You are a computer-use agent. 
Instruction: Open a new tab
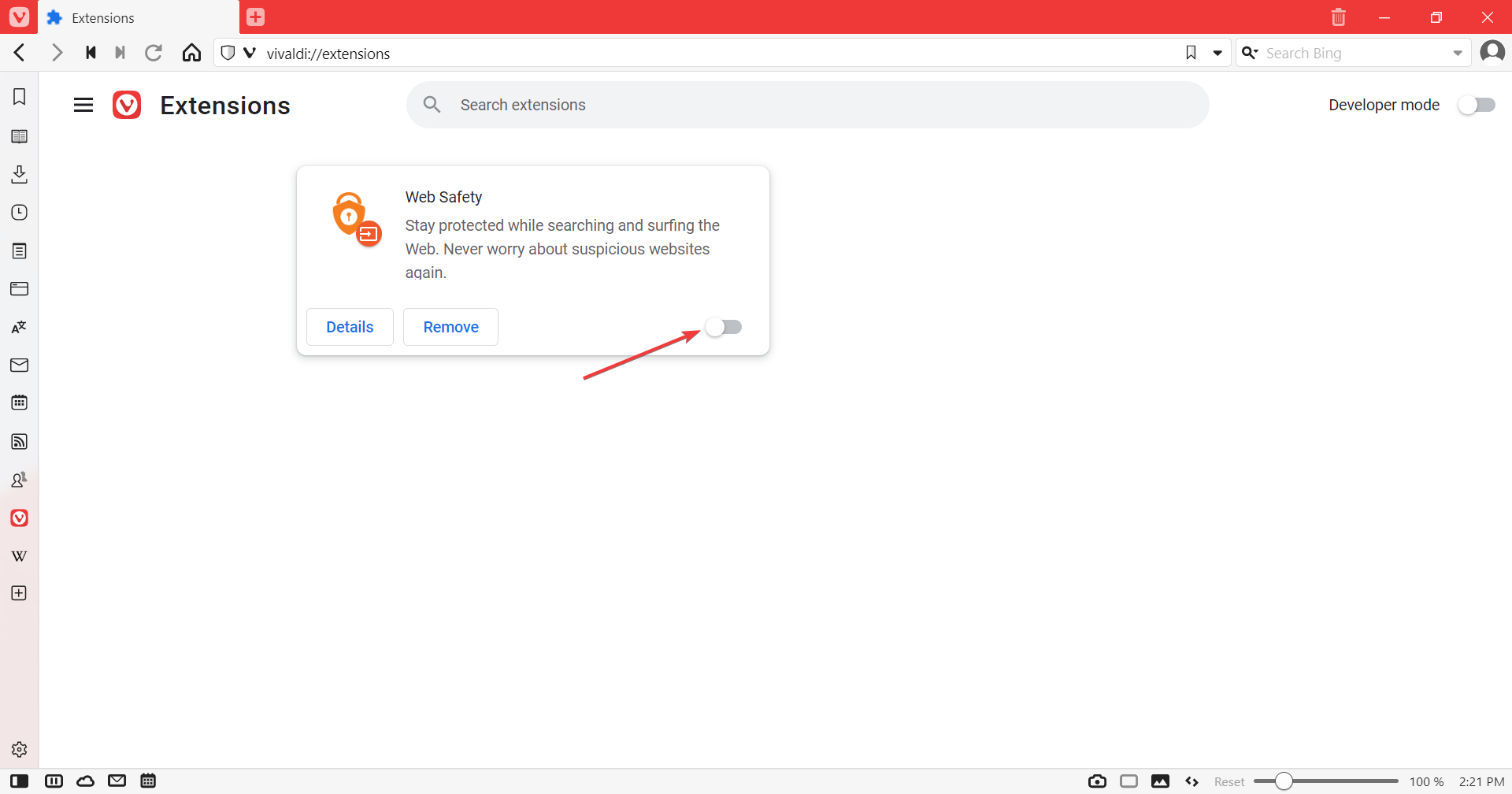pos(255,17)
